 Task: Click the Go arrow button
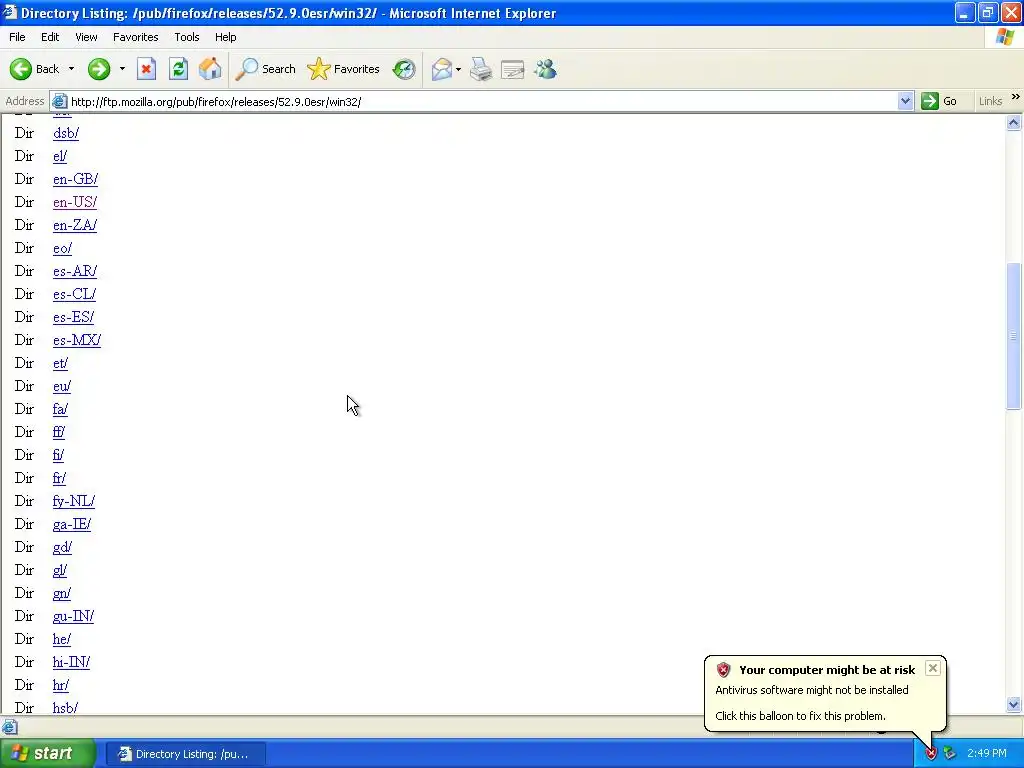tap(939, 101)
